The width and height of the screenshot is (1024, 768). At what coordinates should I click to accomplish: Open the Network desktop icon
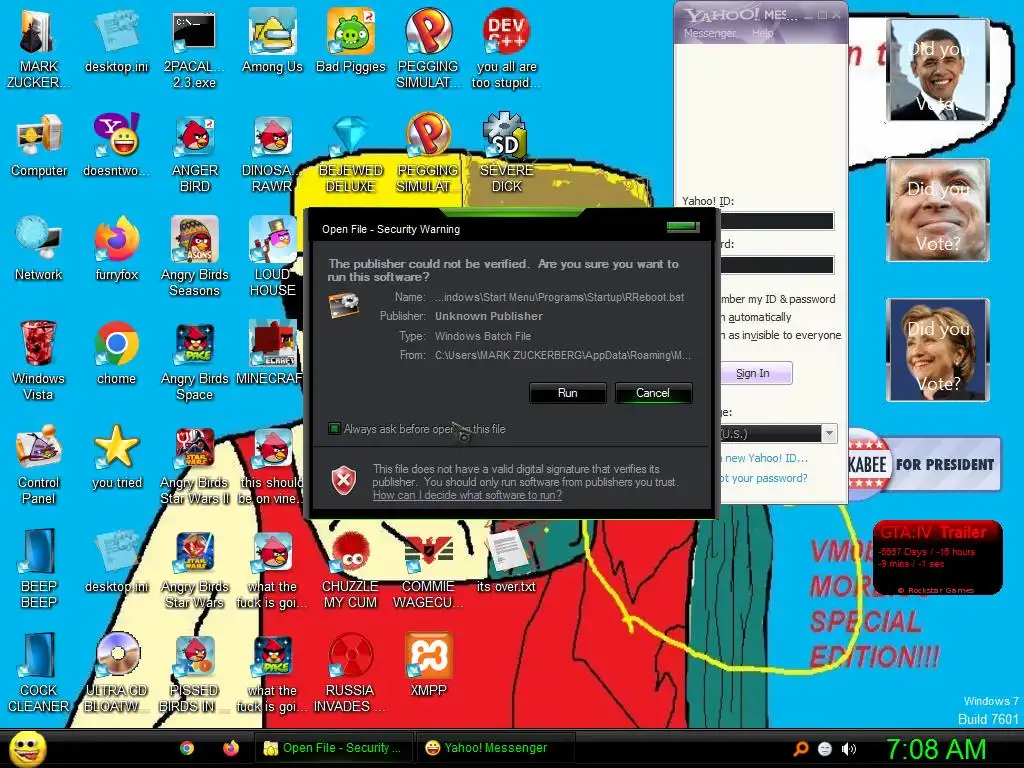pyautogui.click(x=39, y=249)
